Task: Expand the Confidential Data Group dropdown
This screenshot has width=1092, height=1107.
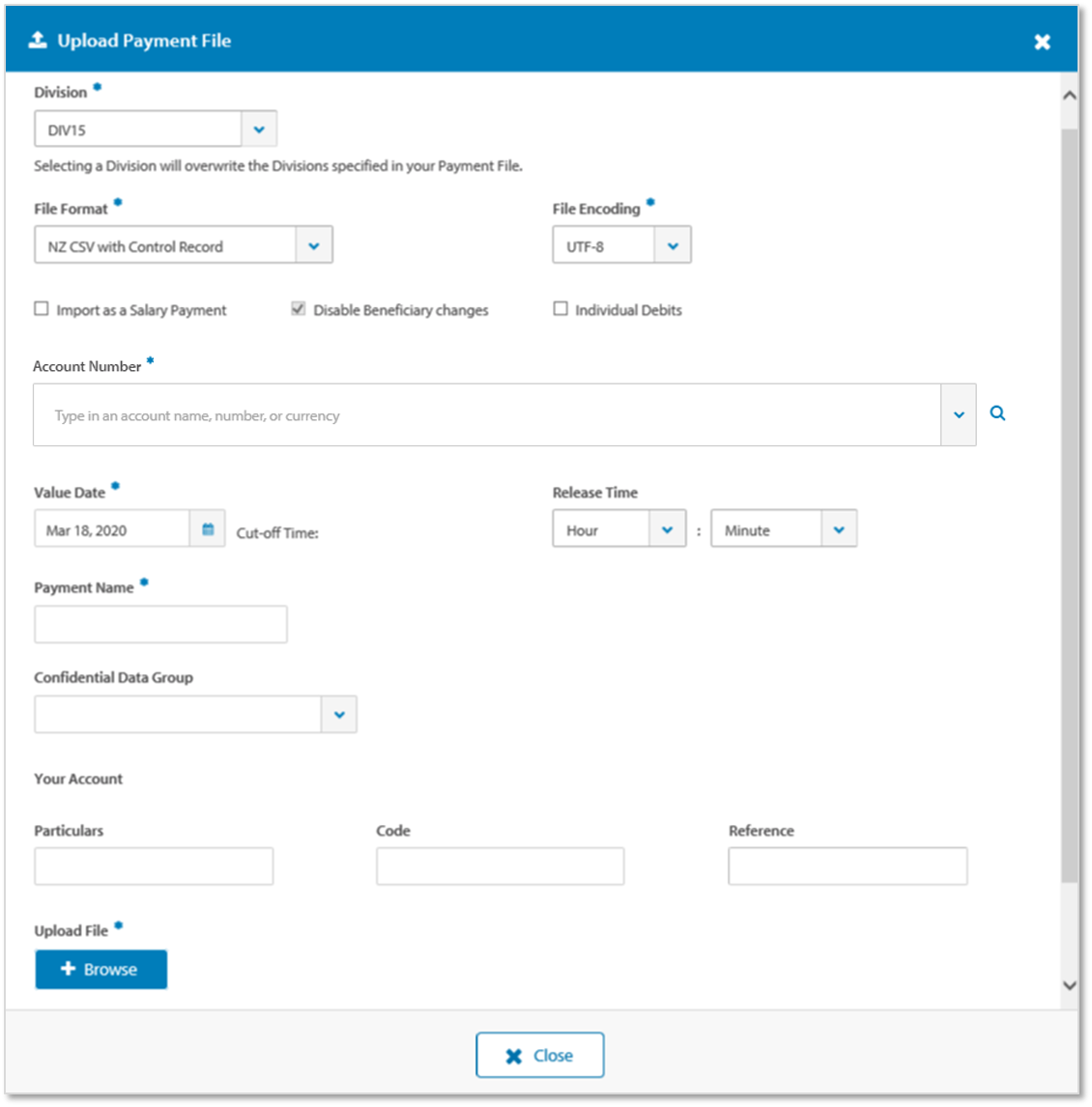Action: point(339,715)
